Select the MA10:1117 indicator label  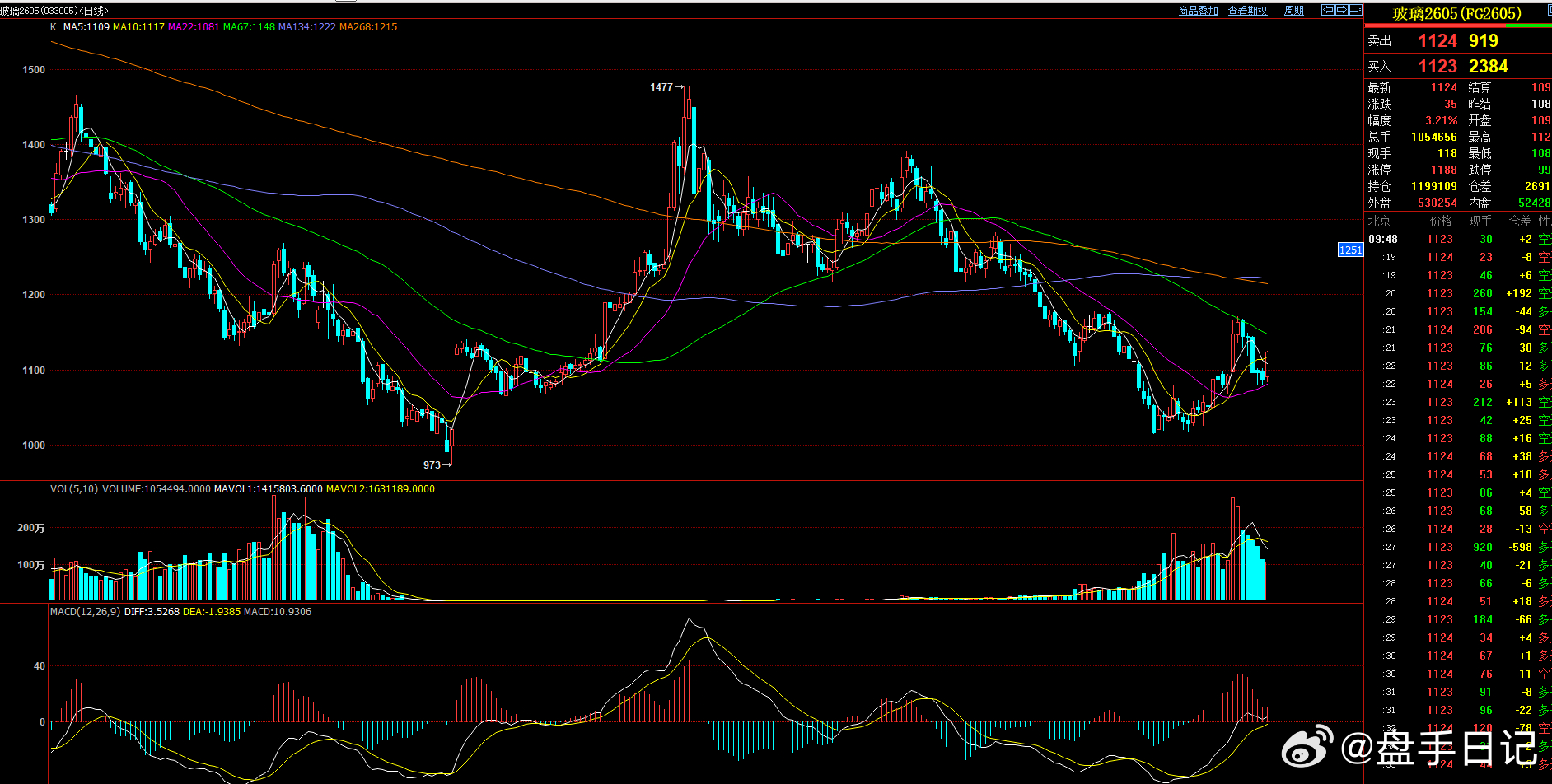(138, 27)
